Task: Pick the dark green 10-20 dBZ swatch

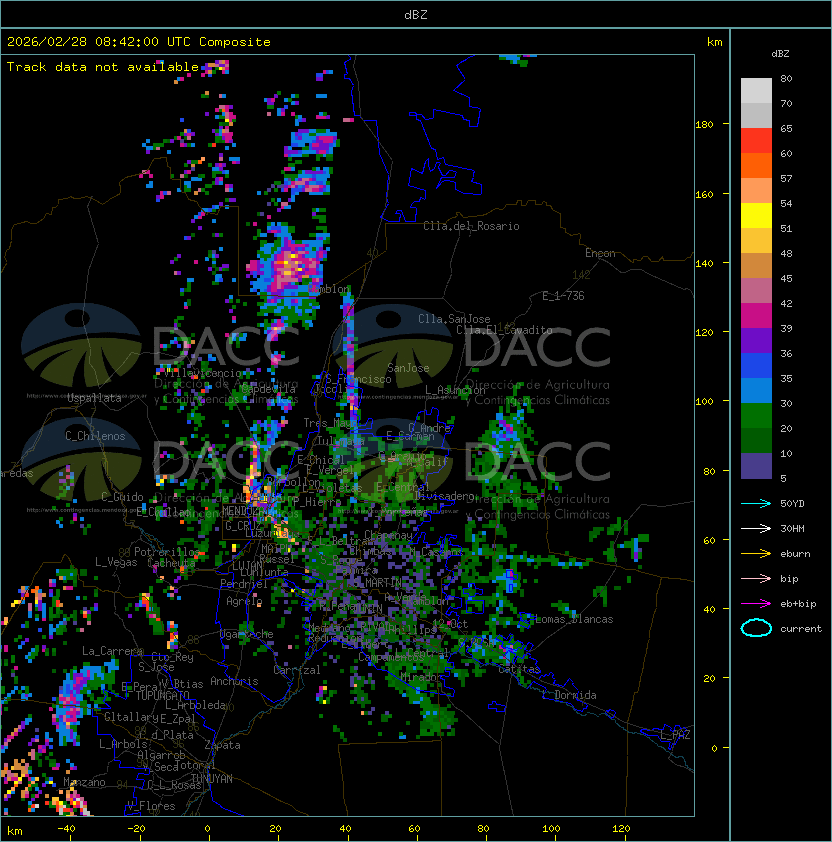Action: click(x=756, y=440)
